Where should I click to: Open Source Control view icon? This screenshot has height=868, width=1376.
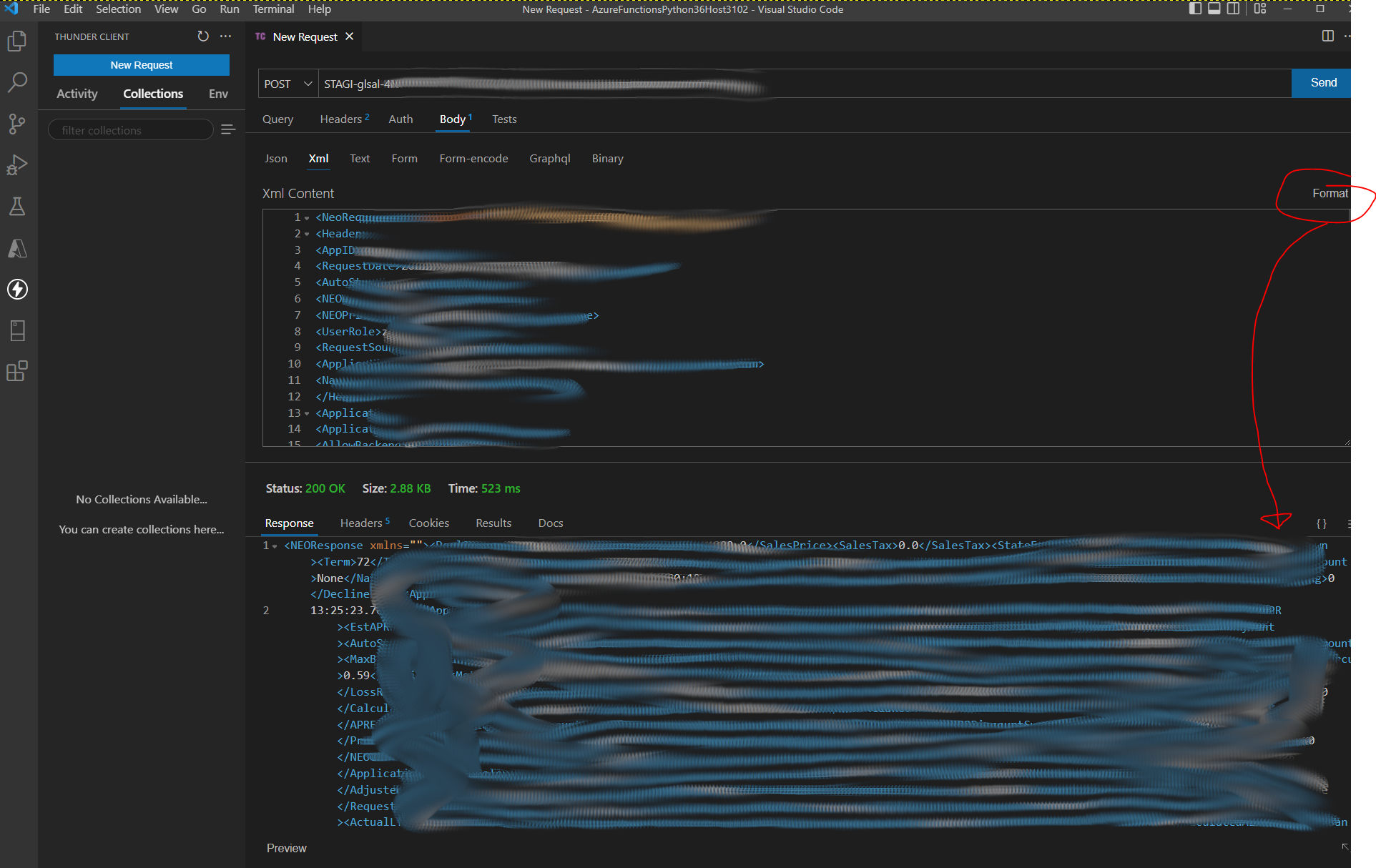tap(17, 124)
